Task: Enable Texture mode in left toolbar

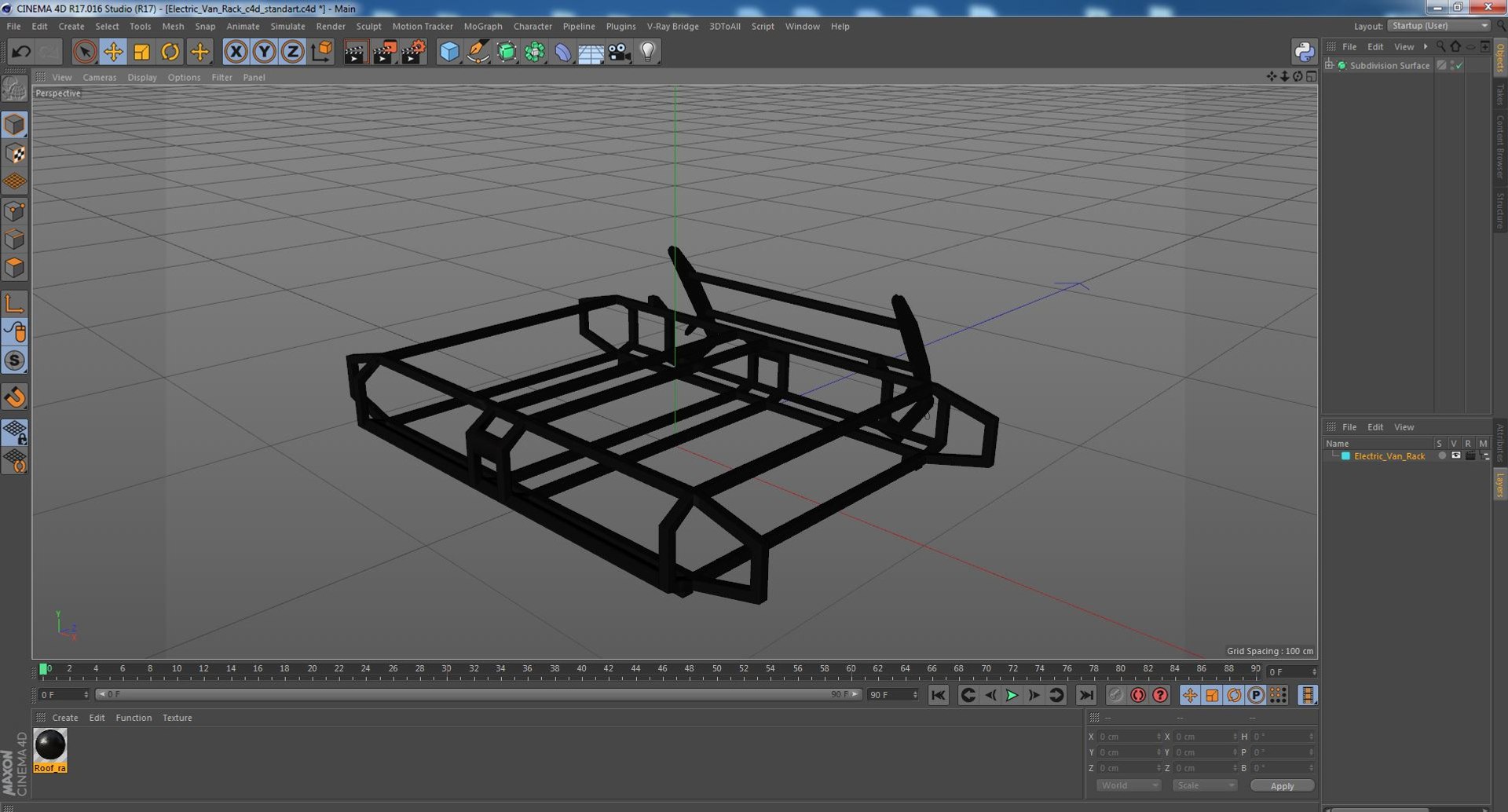Action: tap(15, 153)
